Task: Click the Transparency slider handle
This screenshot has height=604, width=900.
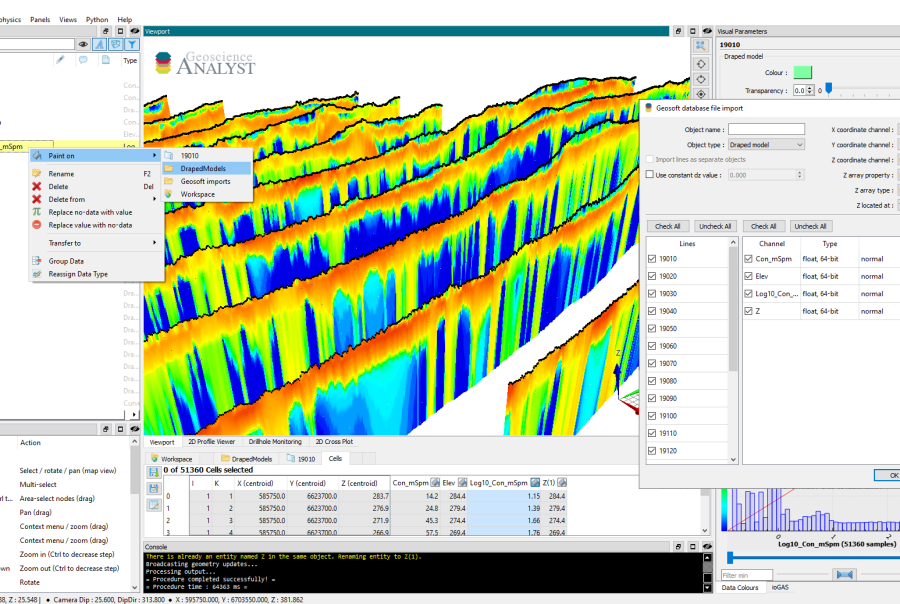Action: coord(828,88)
